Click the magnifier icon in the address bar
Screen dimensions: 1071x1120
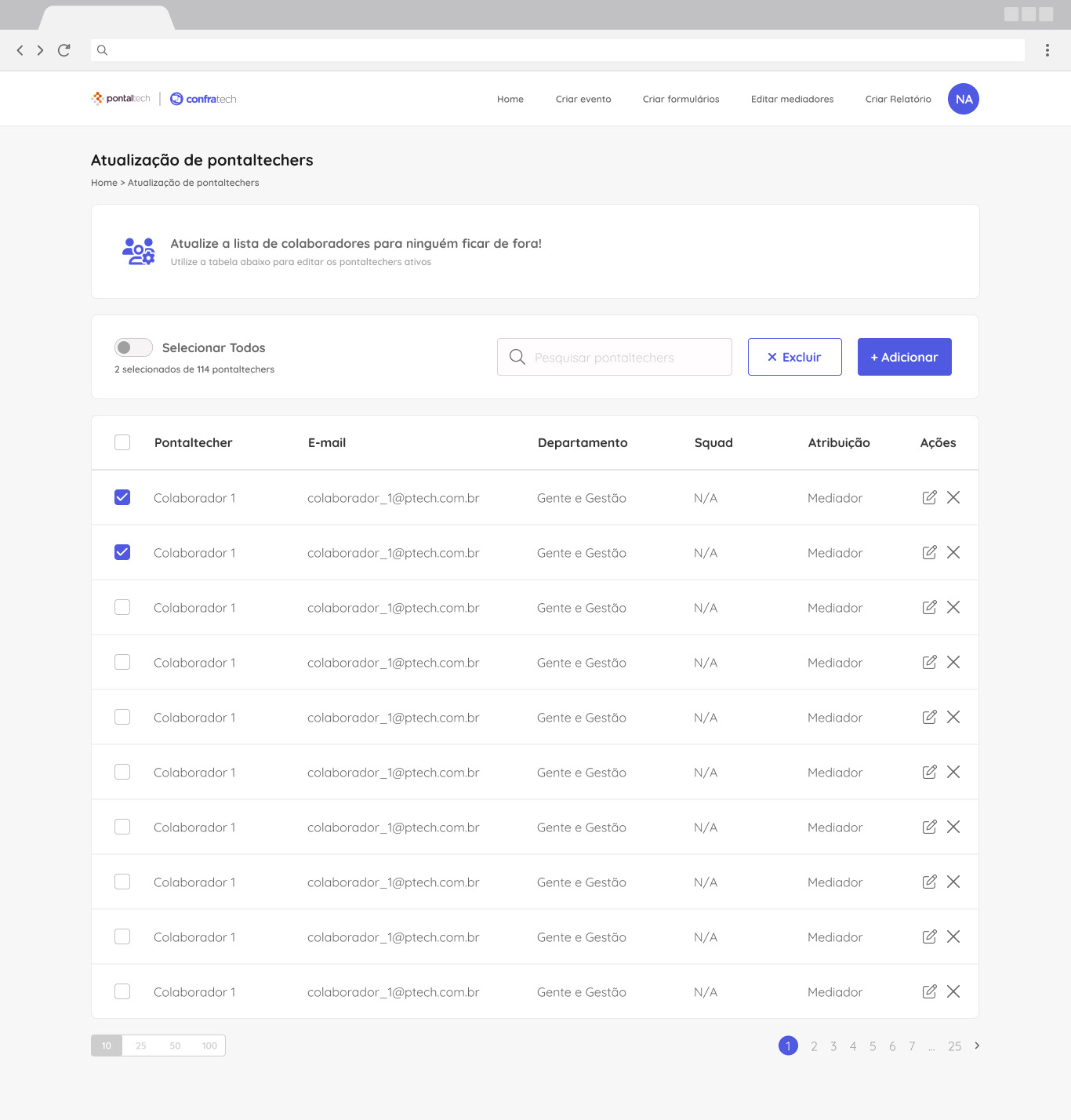pyautogui.click(x=102, y=50)
